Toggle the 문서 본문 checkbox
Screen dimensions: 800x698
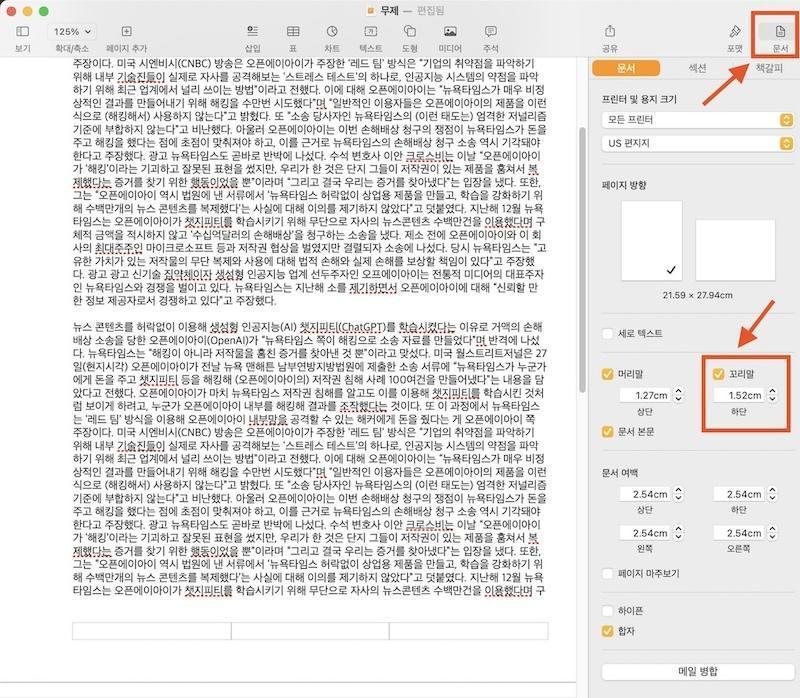(x=607, y=432)
